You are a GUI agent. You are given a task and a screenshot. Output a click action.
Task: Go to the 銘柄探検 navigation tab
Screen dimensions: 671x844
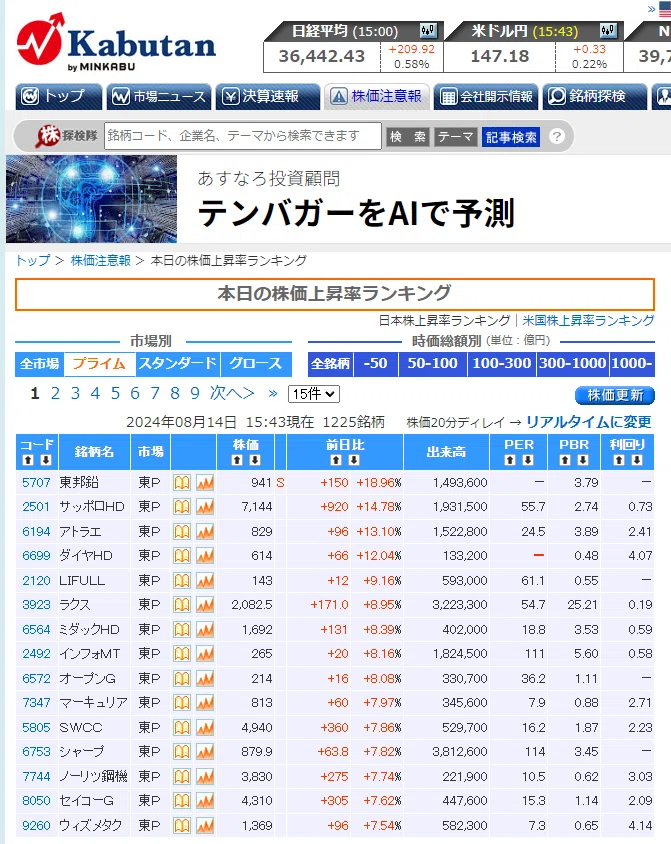tap(595, 97)
